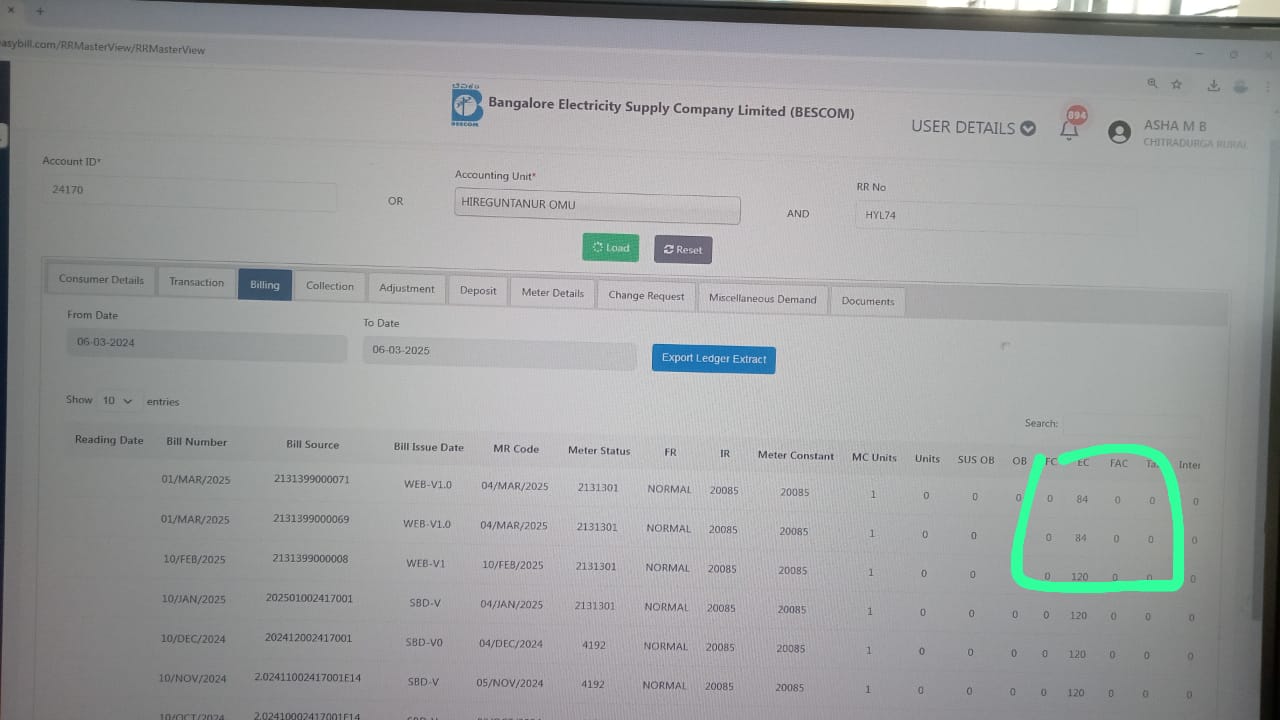Viewport: 1280px width, 720px height.
Task: Open the Collection tab
Action: tap(330, 286)
